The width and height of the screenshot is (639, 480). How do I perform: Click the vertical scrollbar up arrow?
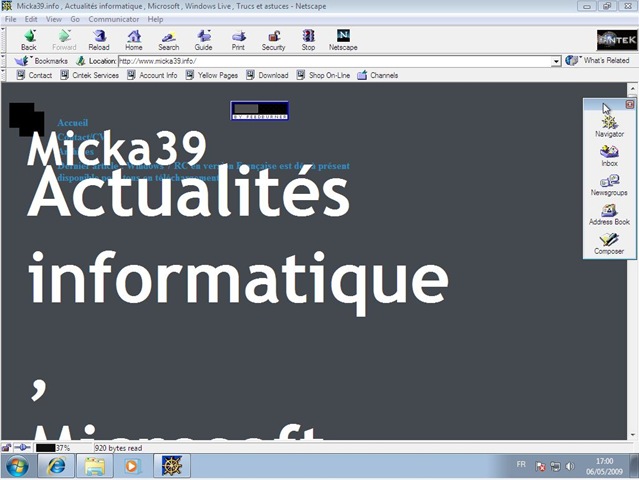coord(632,88)
